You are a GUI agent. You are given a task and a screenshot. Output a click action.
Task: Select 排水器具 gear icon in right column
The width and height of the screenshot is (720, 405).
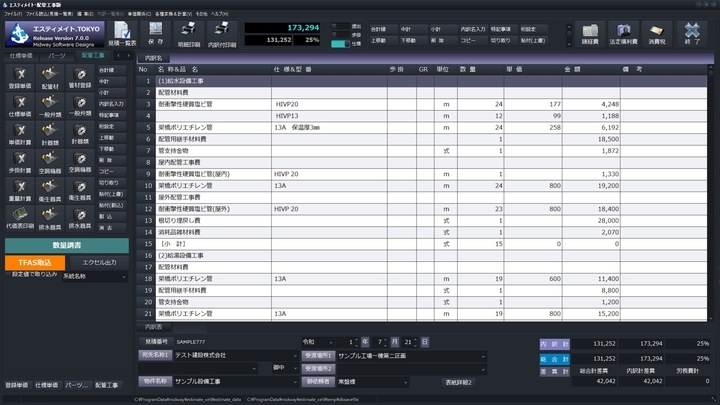click(x=80, y=218)
